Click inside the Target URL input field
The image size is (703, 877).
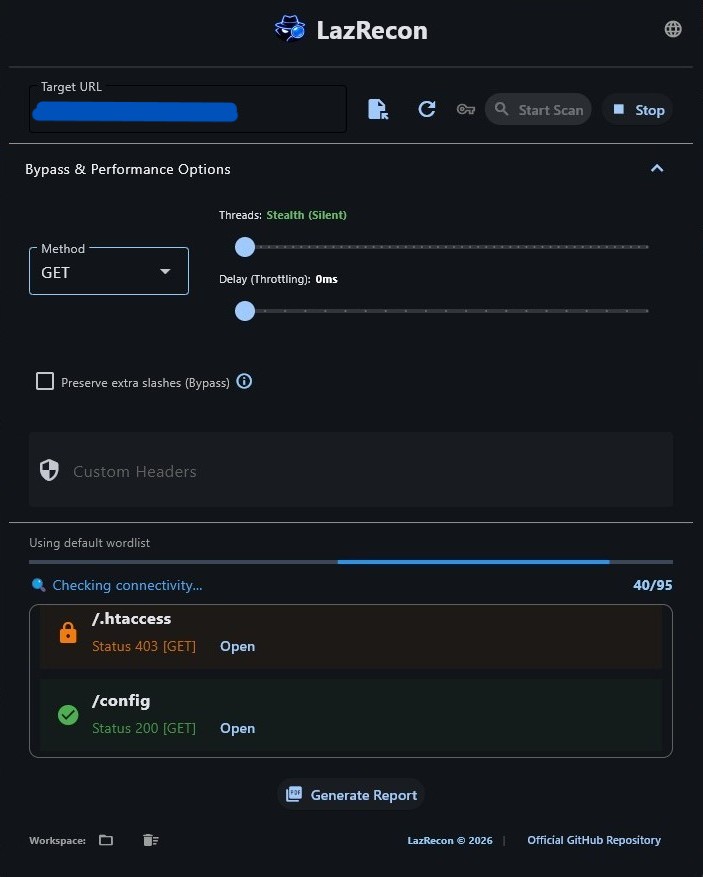tap(187, 112)
